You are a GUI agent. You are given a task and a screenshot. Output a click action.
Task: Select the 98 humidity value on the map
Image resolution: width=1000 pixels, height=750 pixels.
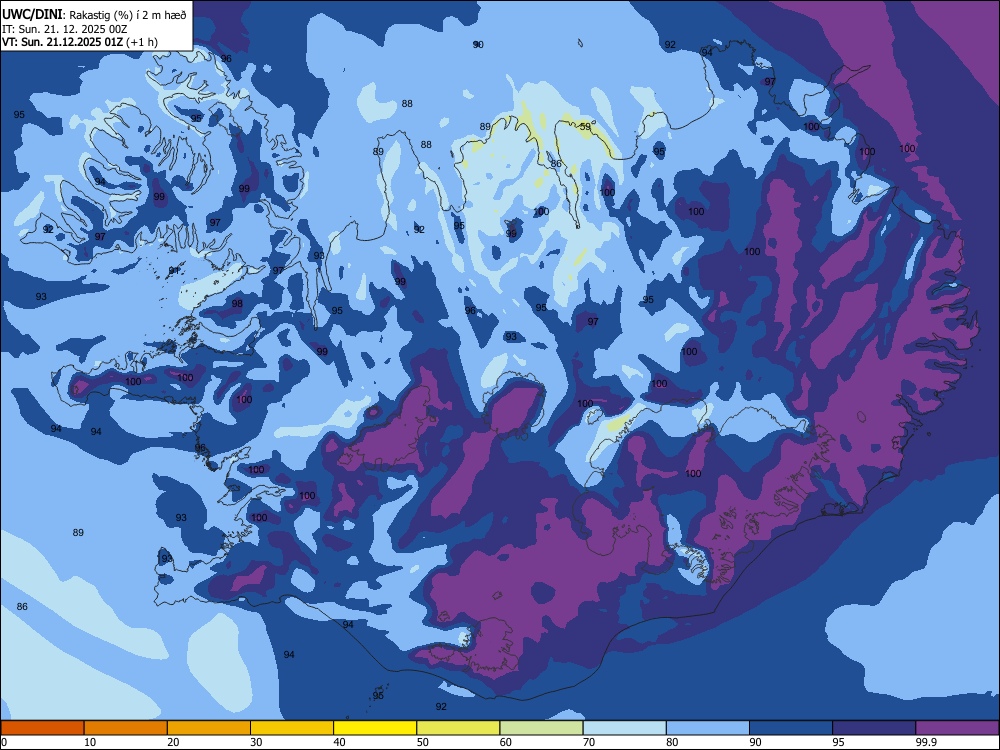237,304
